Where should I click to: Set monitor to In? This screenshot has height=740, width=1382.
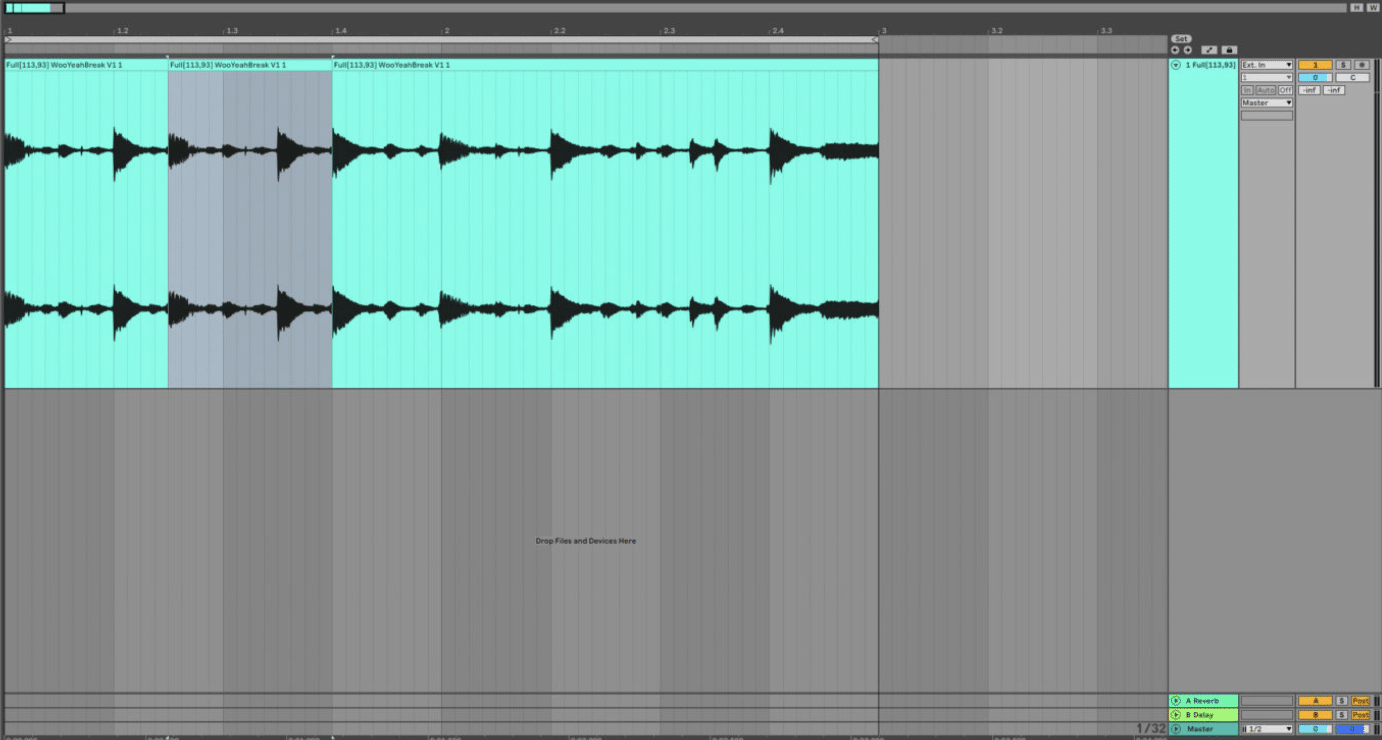1247,90
